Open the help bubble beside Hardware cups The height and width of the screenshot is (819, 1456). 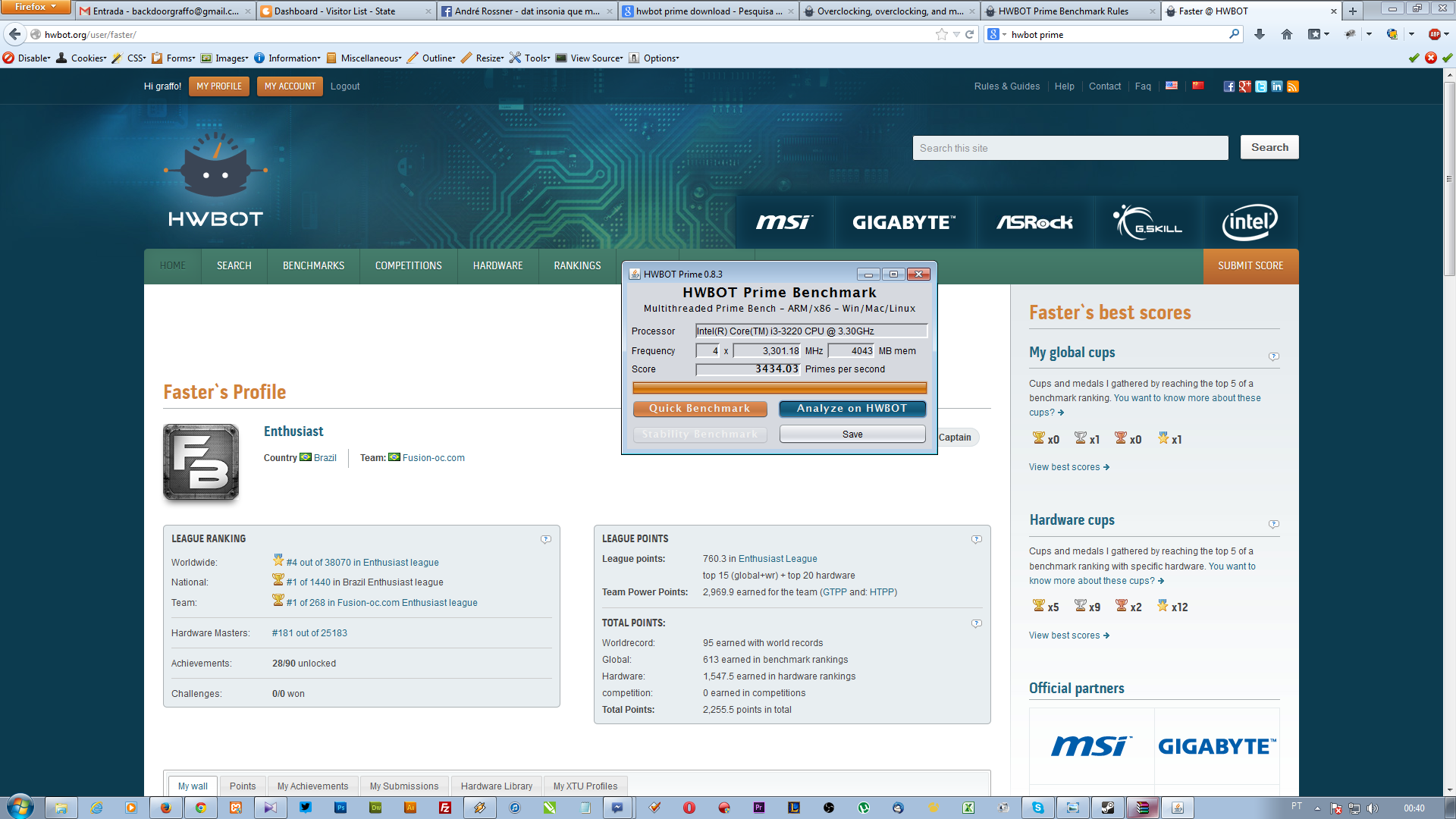1273,524
